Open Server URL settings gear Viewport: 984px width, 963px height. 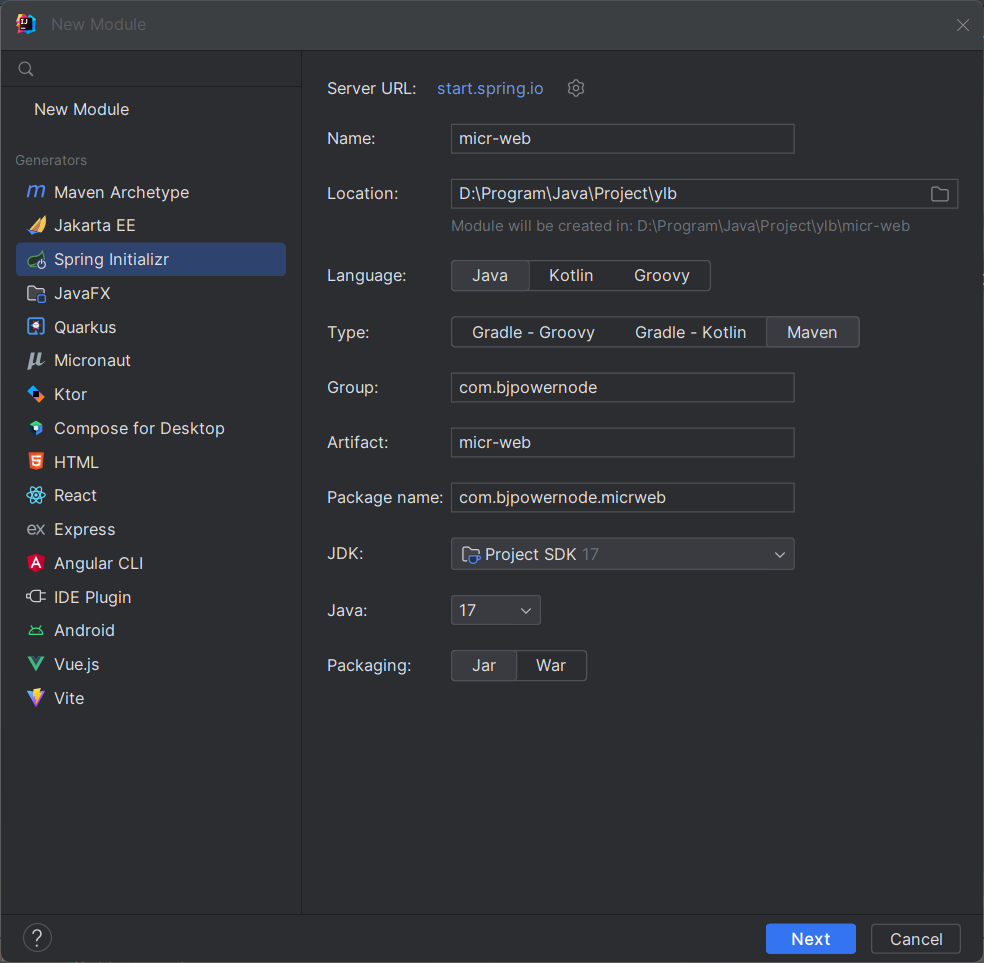(x=575, y=88)
